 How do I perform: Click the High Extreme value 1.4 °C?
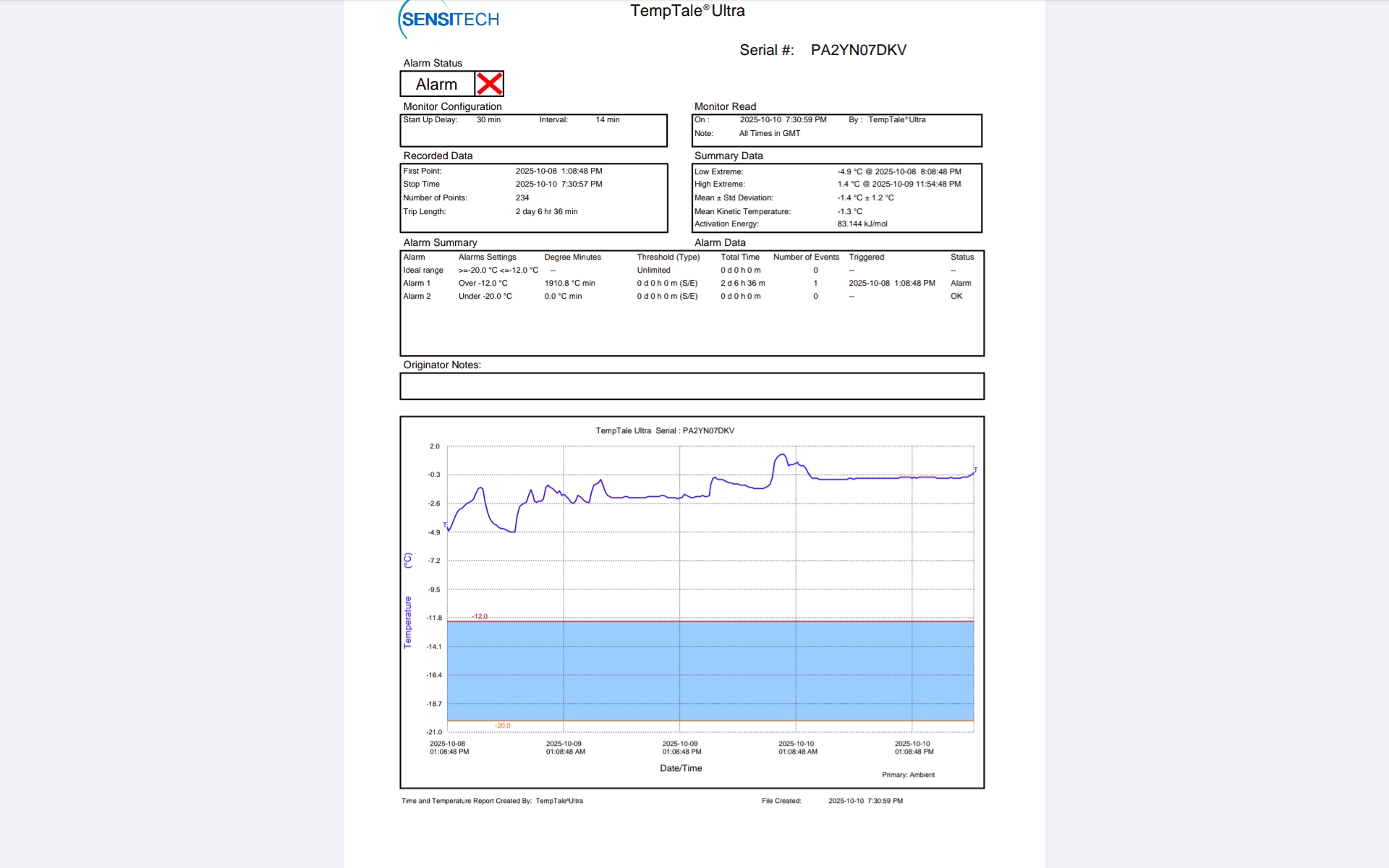pyautogui.click(x=849, y=184)
